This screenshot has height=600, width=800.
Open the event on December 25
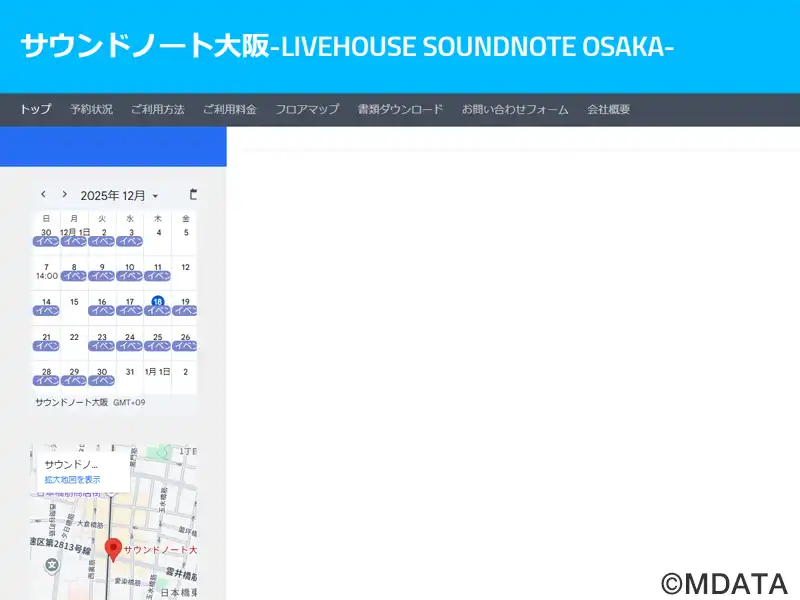tap(157, 346)
